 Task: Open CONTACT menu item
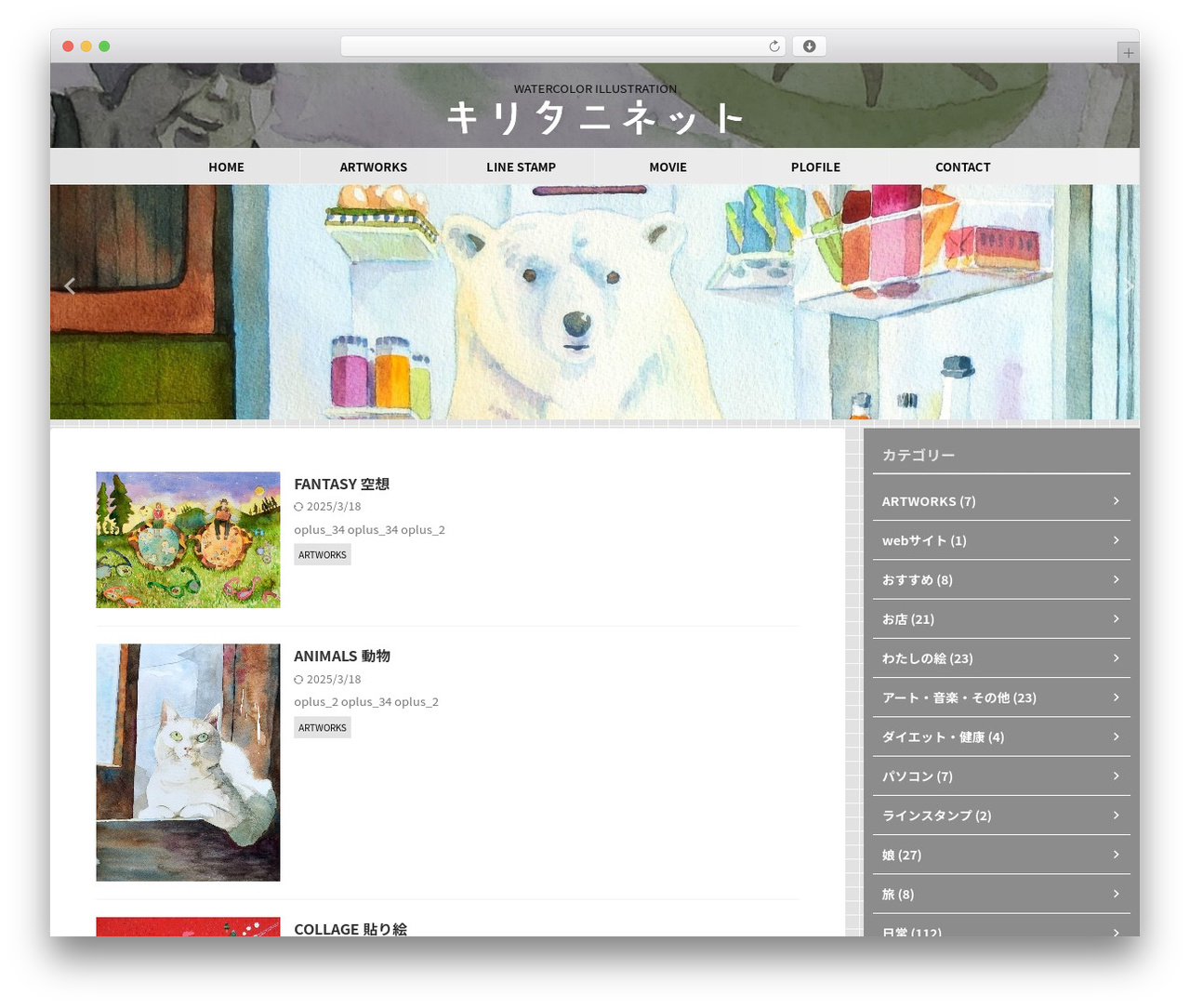pos(962,167)
